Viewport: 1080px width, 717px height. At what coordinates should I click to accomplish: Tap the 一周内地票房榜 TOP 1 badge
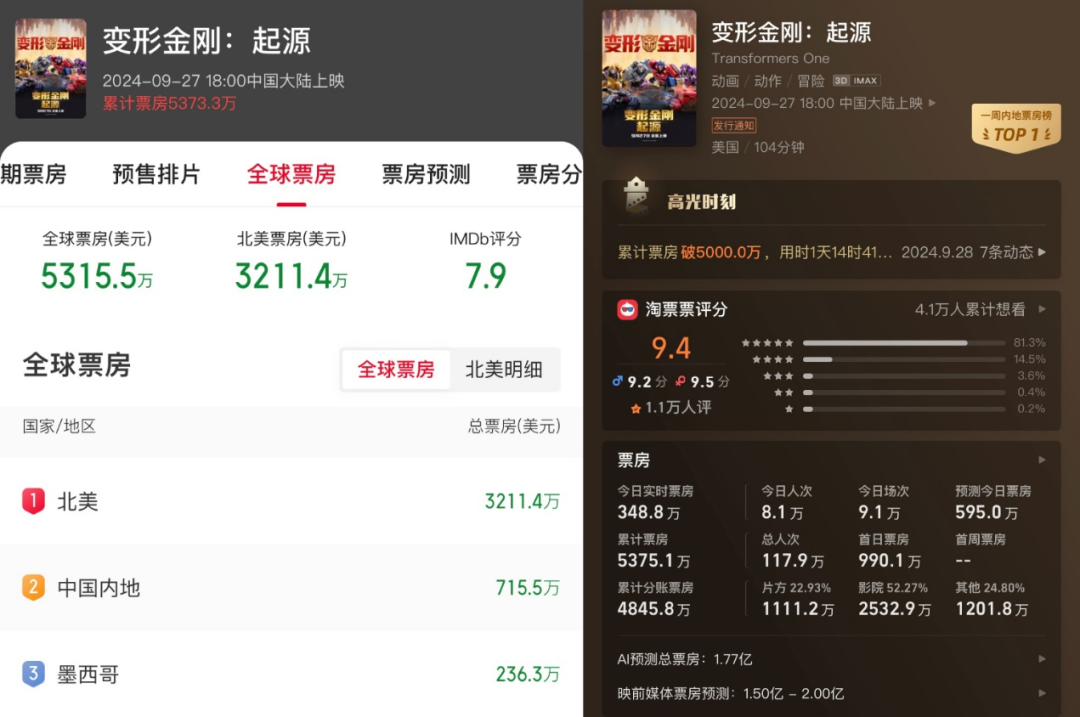(x=1016, y=127)
